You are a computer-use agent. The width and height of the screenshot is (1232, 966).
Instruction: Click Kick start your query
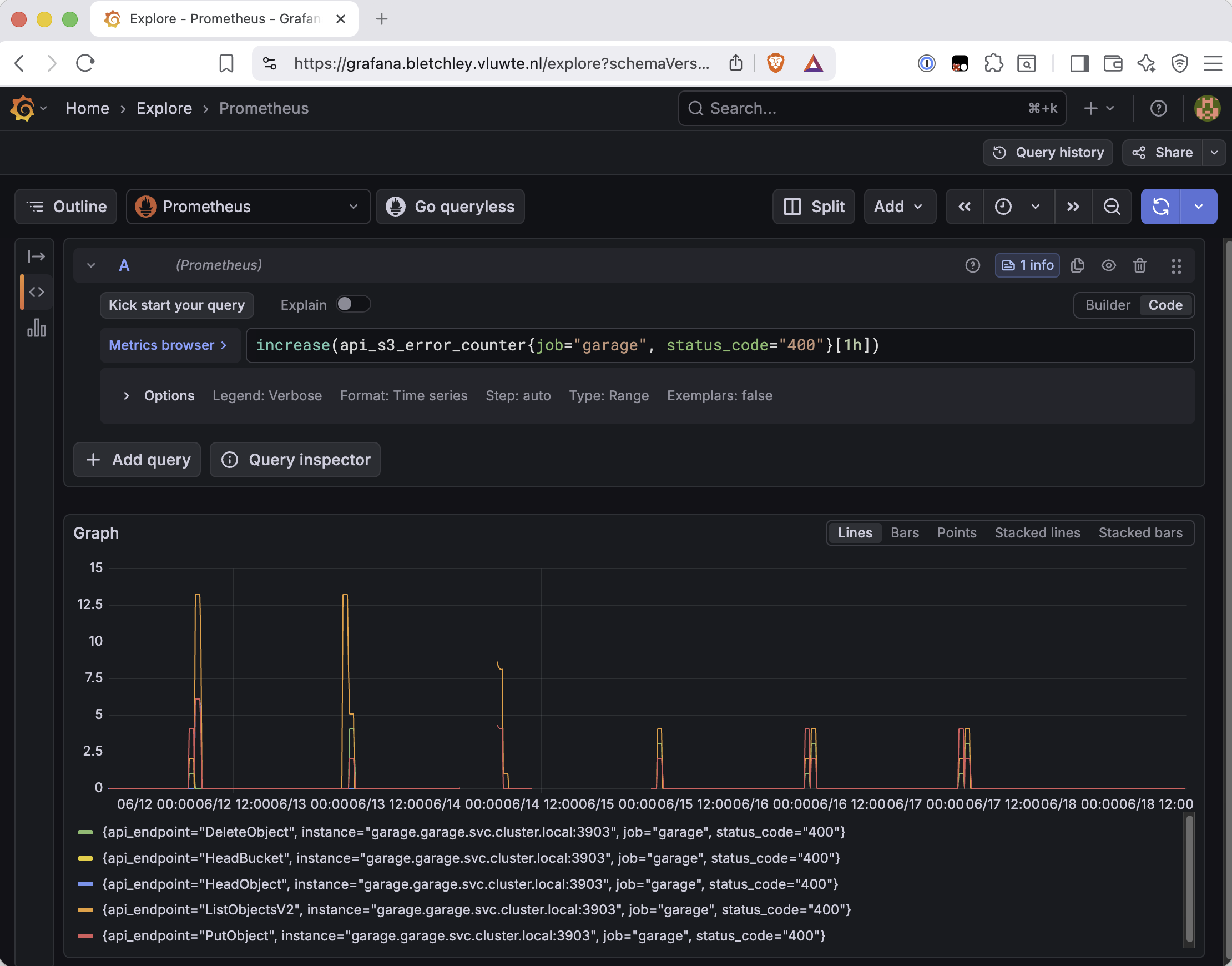176,305
